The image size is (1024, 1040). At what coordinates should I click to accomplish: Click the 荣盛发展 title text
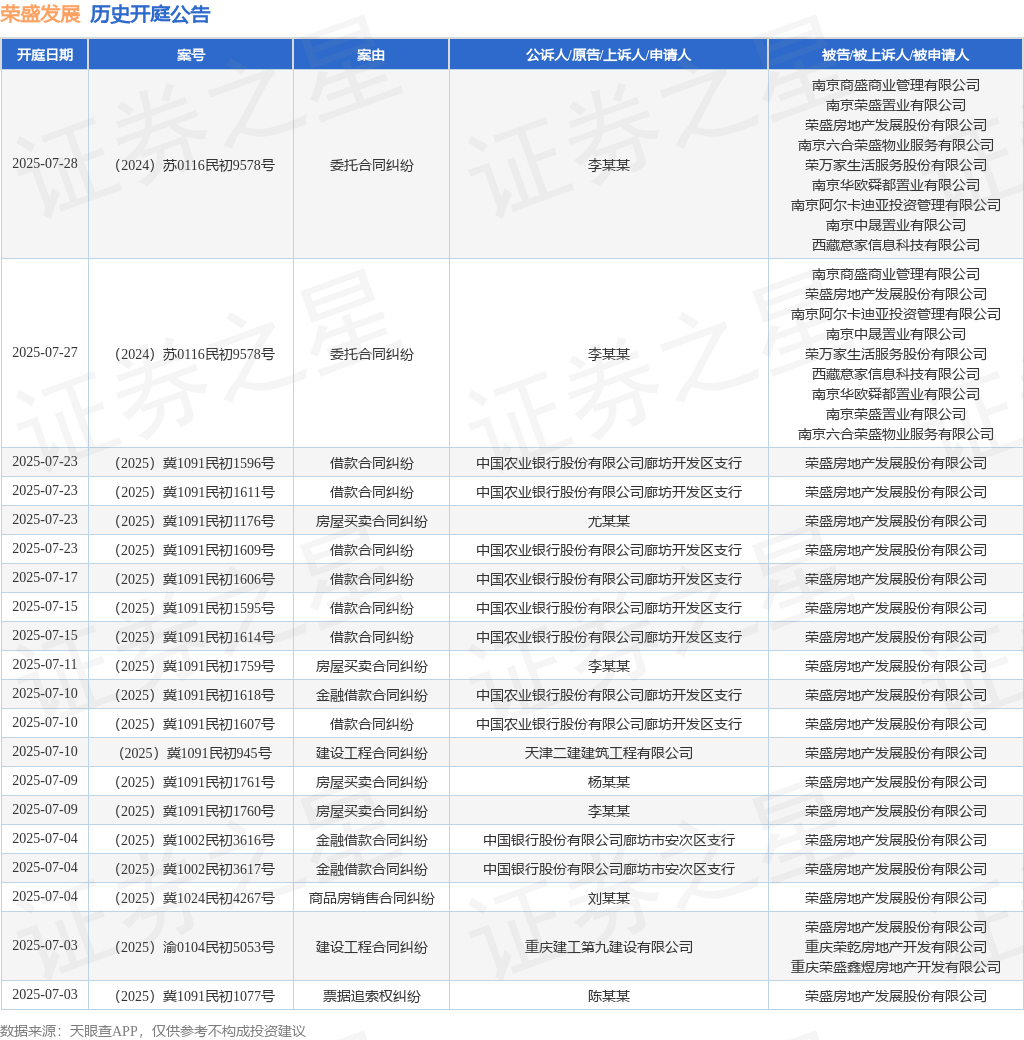(40, 14)
